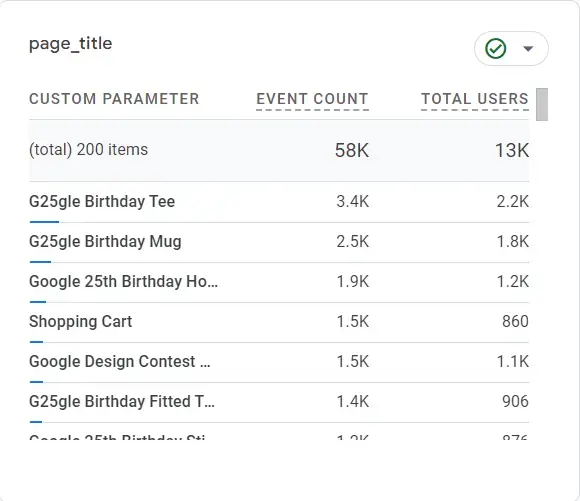Click the 3.4K event count value

click(353, 202)
